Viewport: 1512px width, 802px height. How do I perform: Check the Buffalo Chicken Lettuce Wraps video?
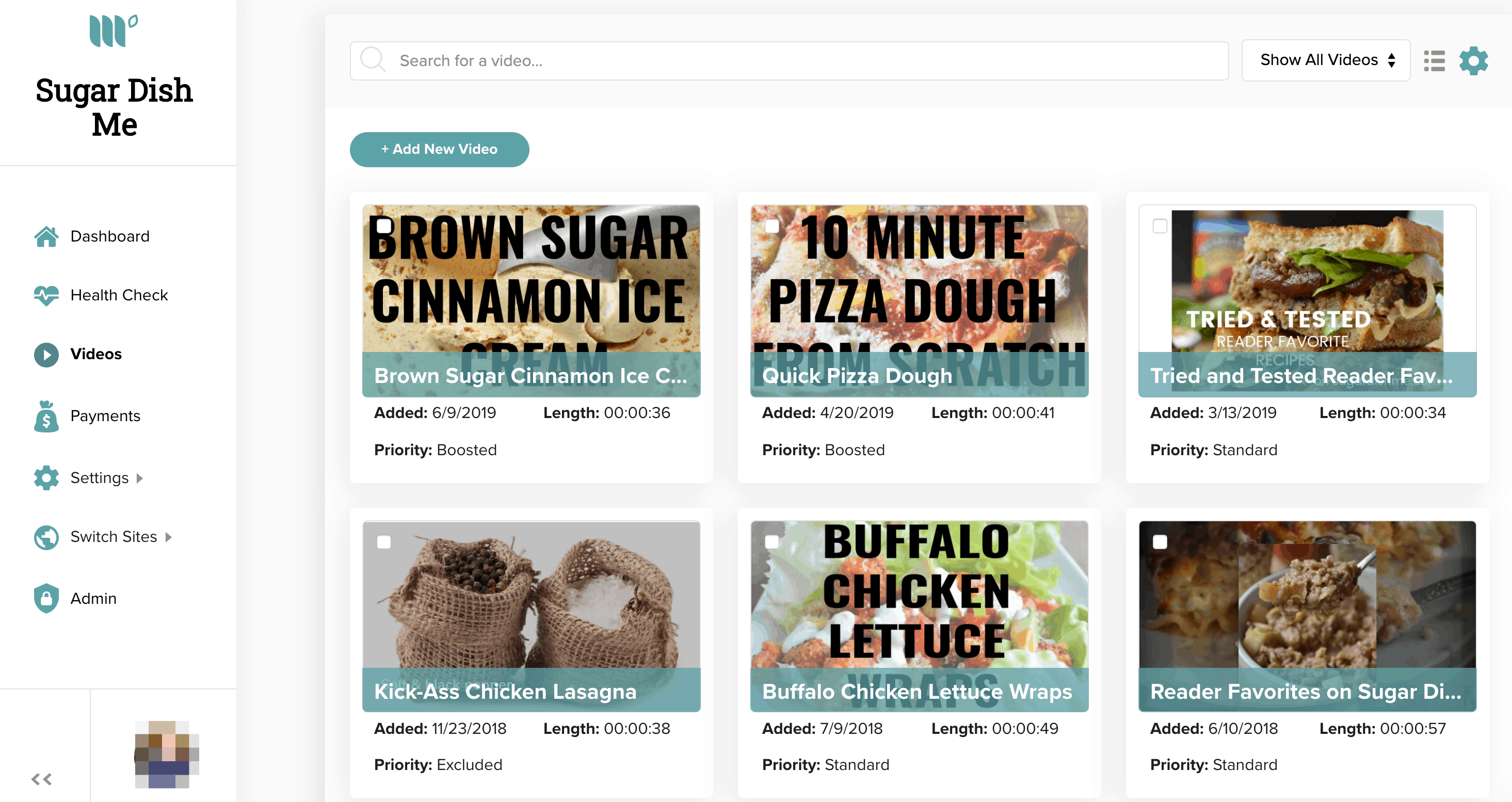773,542
